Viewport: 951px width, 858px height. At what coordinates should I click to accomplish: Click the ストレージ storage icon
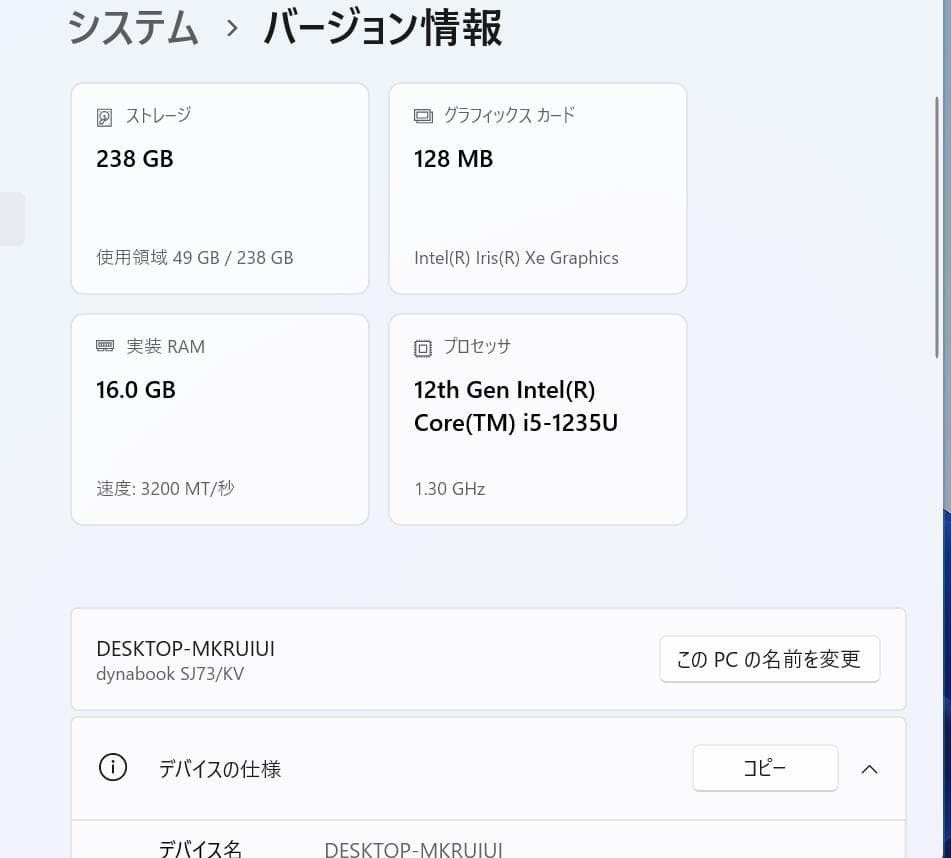(x=105, y=116)
